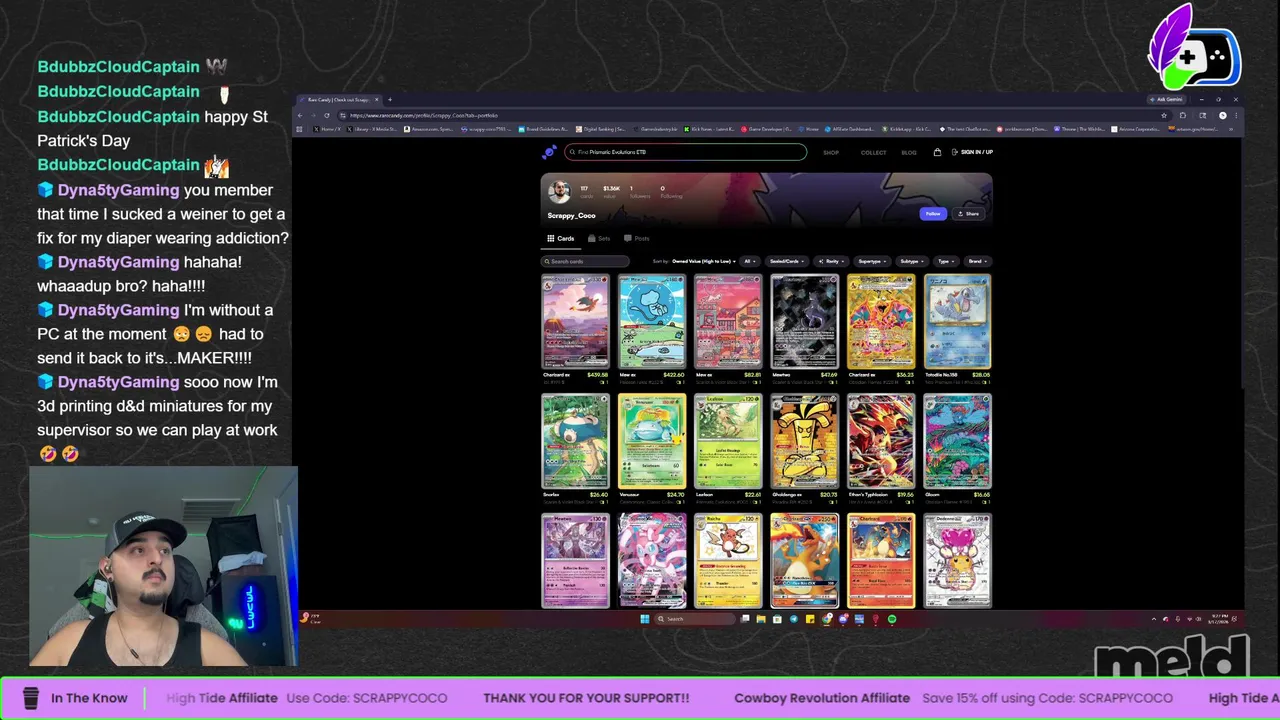Image resolution: width=1280 pixels, height=720 pixels.
Task: Open Sticky Notes yellow taskbar icon
Action: click(x=810, y=619)
